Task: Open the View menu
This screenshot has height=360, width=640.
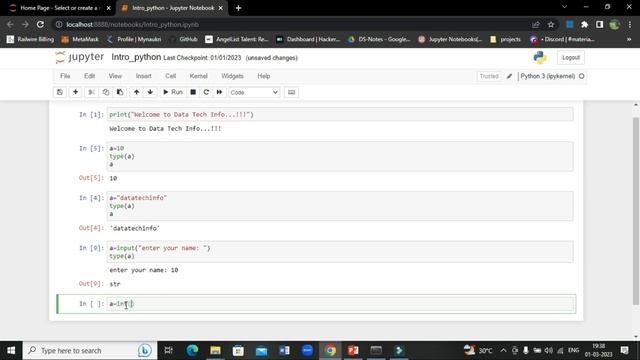Action: pos(115,76)
